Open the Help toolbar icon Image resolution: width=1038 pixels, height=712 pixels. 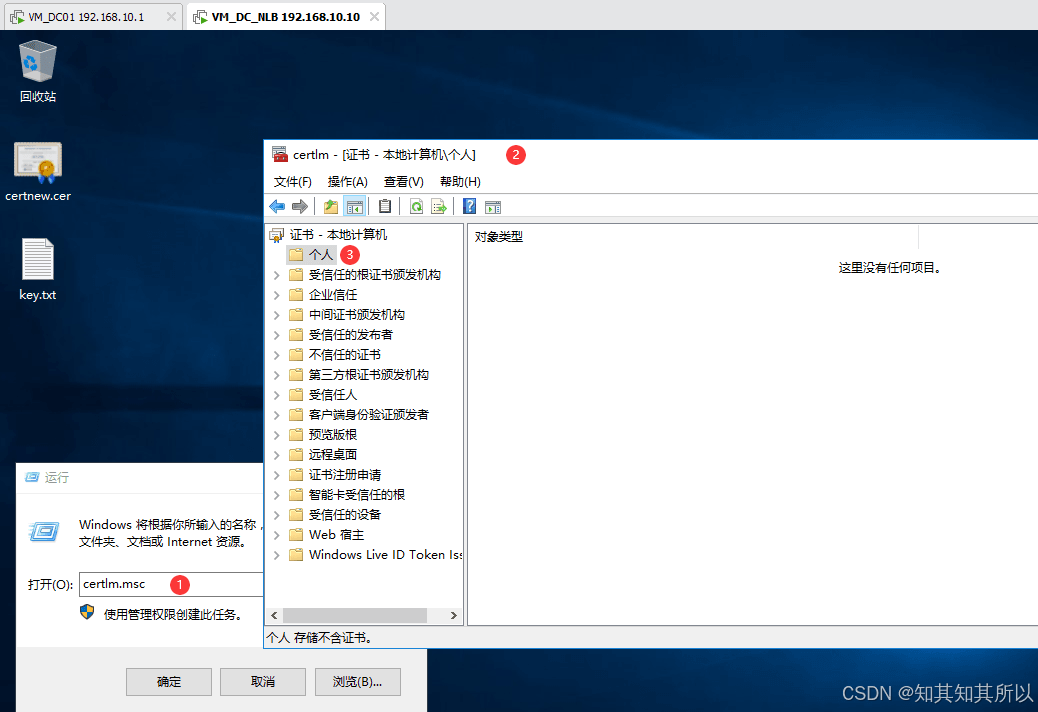(x=469, y=206)
